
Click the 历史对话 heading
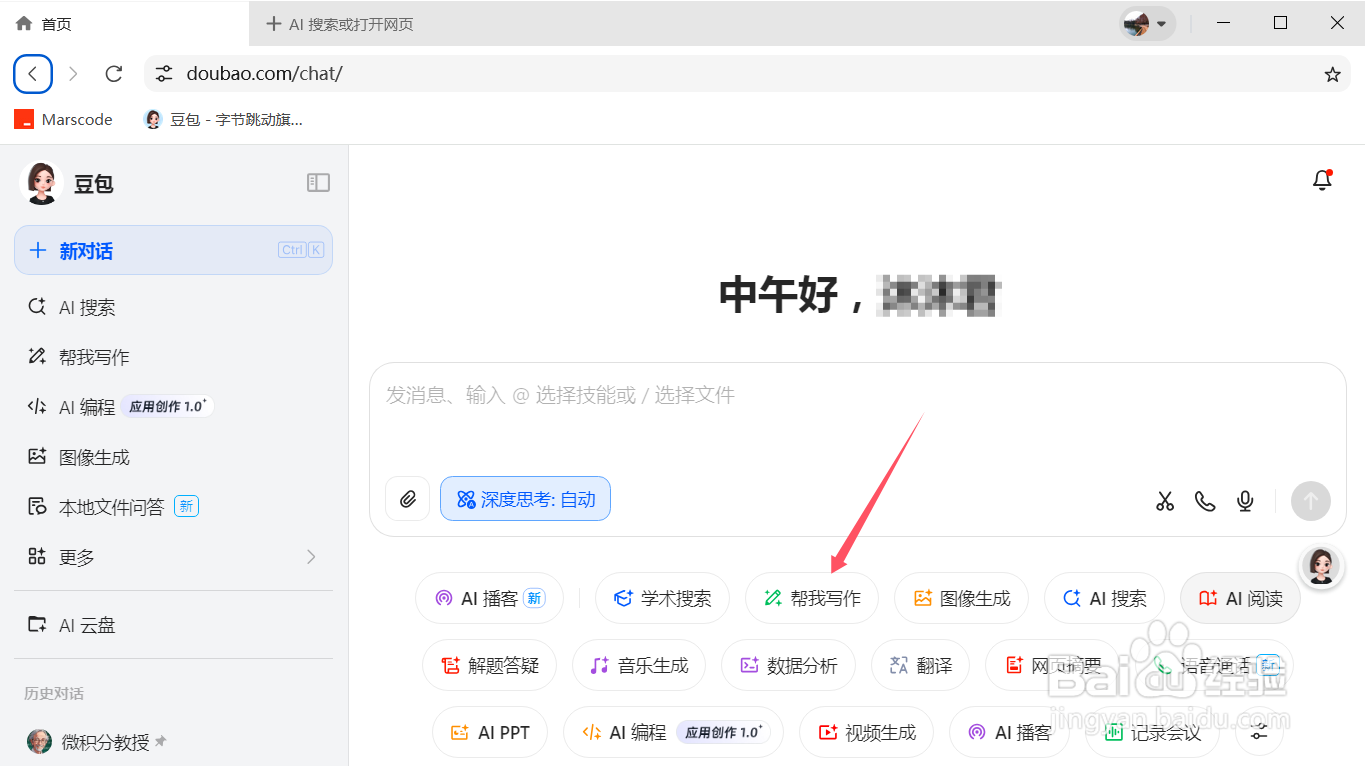54,693
